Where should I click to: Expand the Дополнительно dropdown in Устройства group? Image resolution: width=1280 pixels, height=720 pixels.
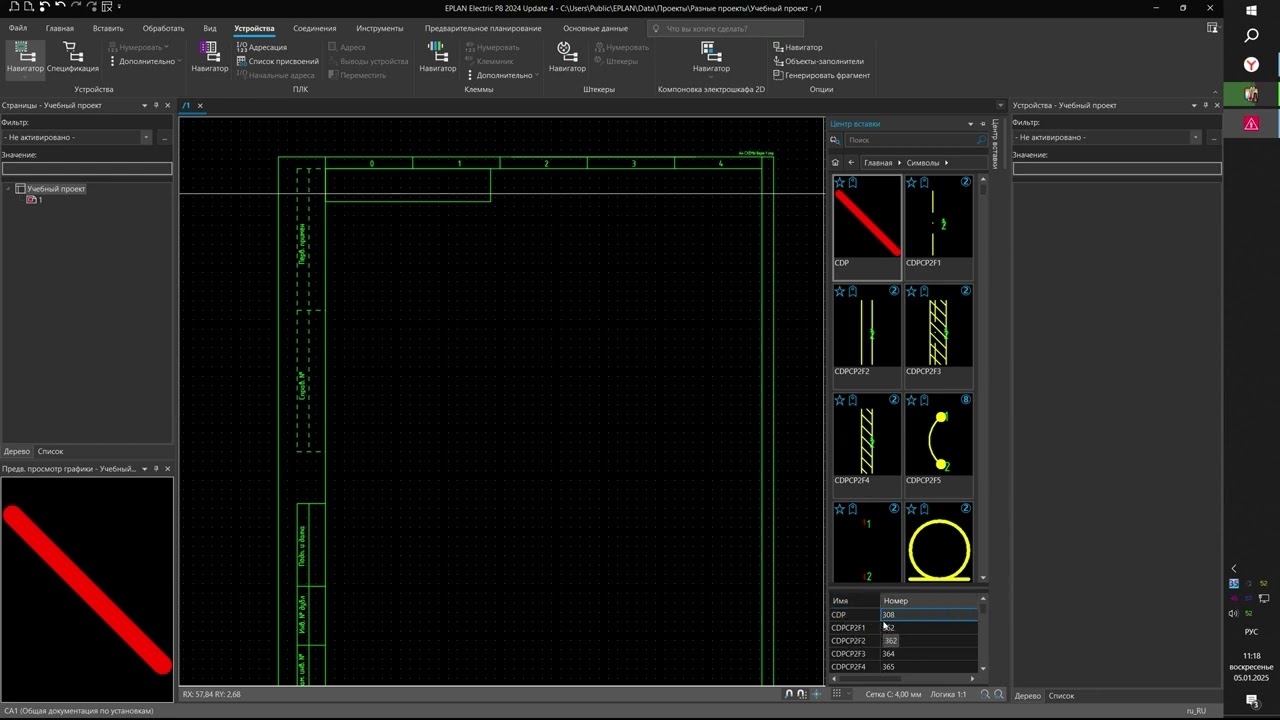148,61
